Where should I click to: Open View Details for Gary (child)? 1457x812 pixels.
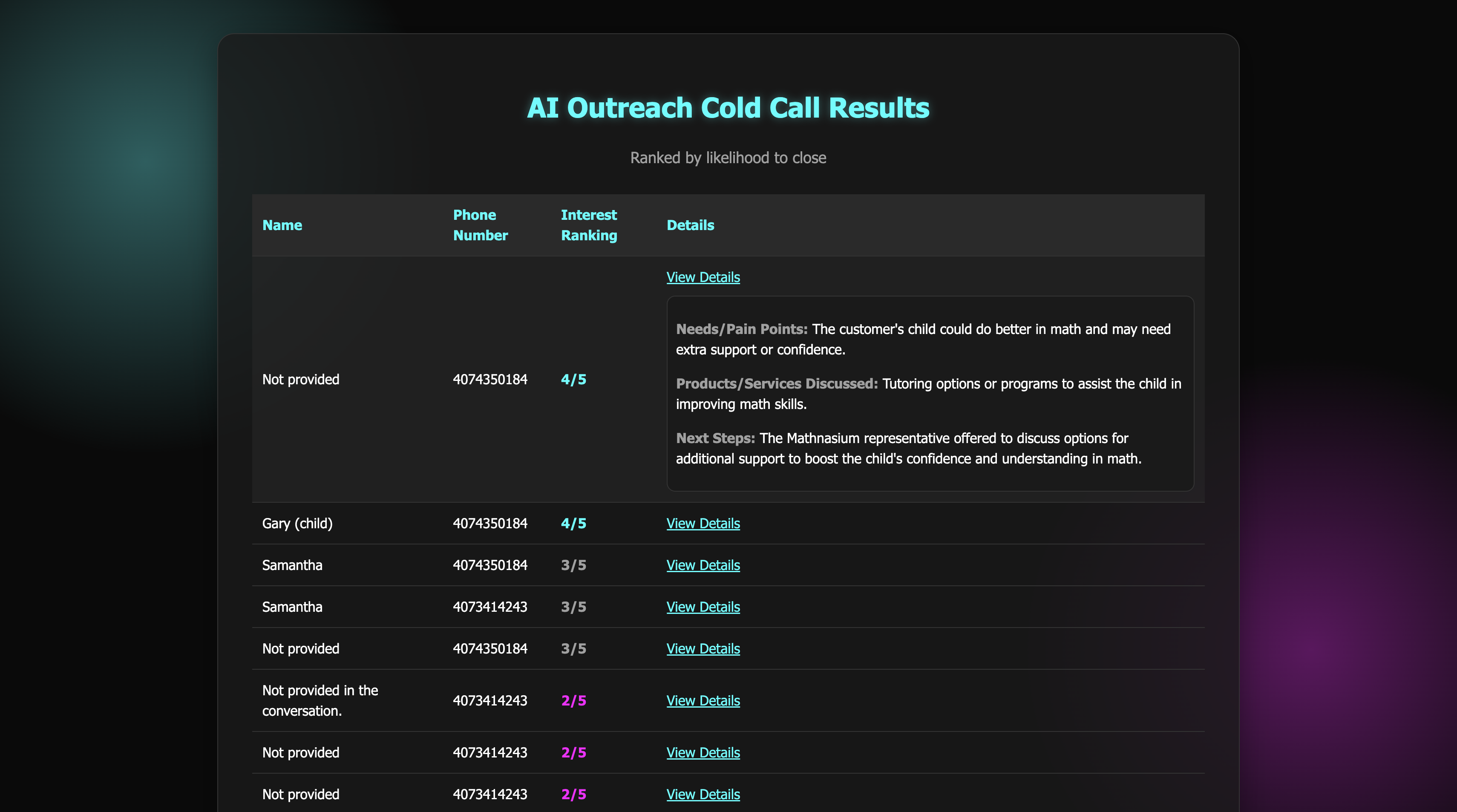(x=703, y=524)
